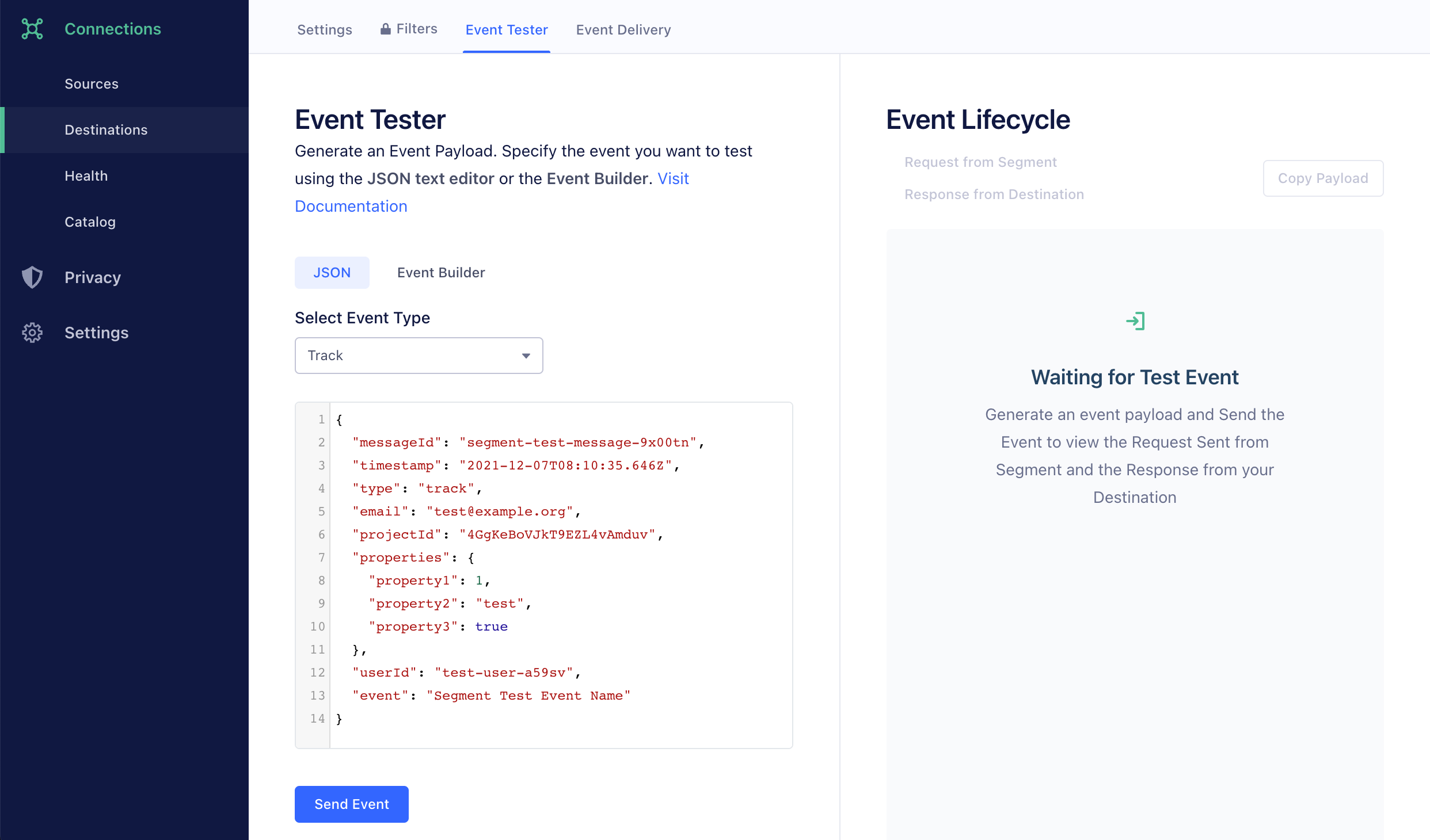Click the Settings gear icon

(x=33, y=332)
